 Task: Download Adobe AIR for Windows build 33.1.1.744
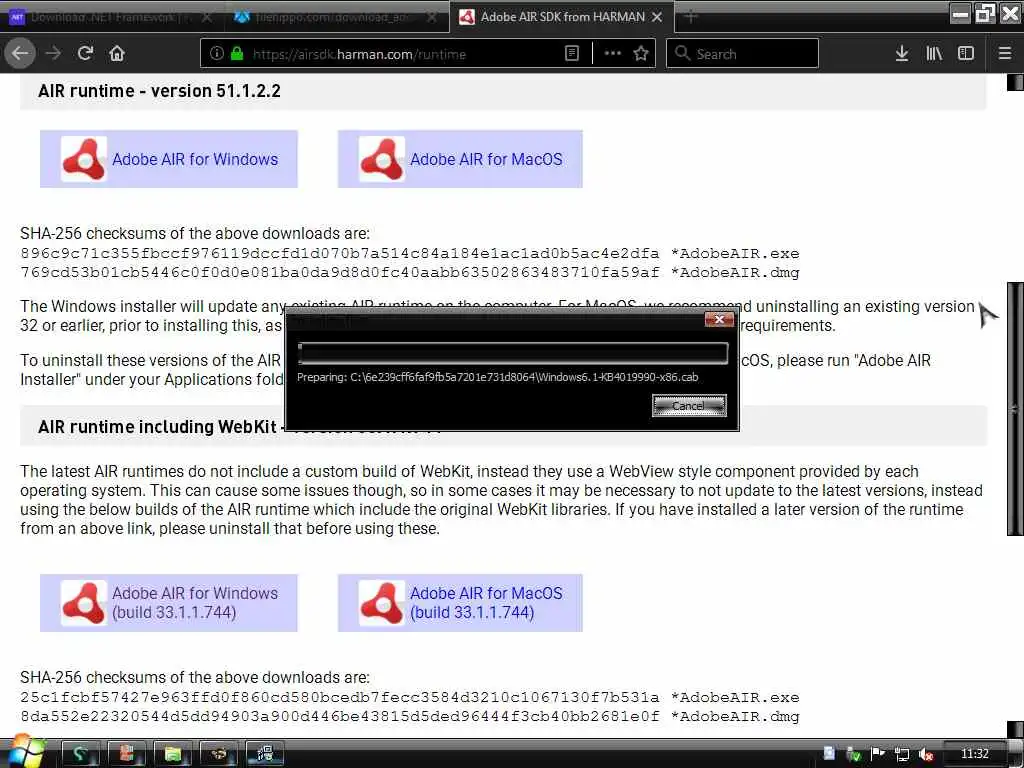169,603
